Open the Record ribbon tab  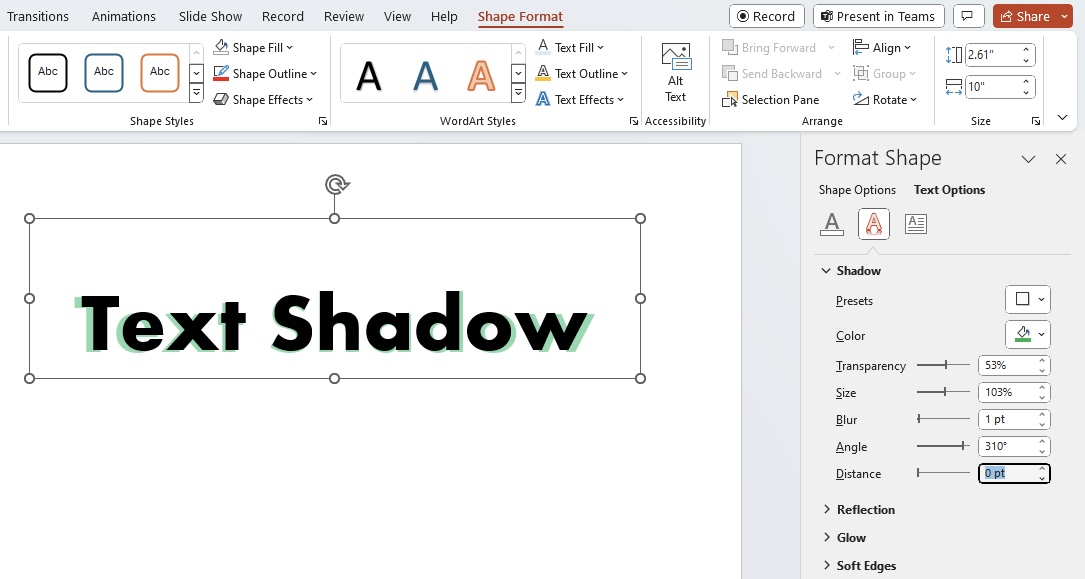pos(282,17)
